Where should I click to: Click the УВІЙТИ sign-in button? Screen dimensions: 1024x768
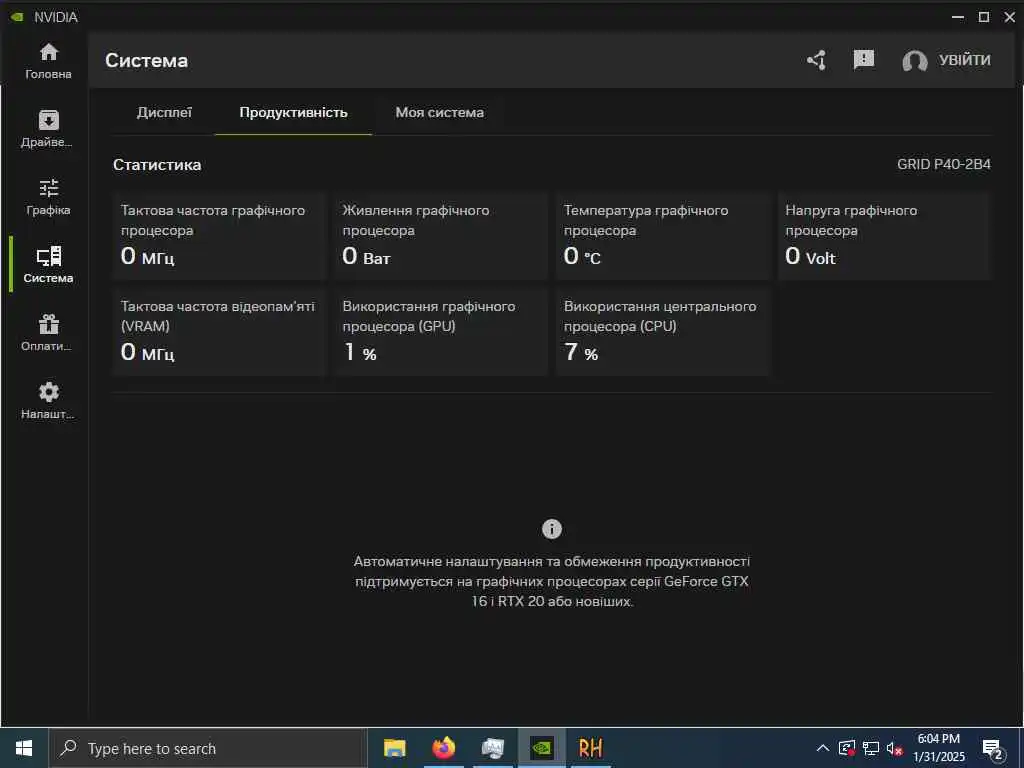[x=965, y=60]
